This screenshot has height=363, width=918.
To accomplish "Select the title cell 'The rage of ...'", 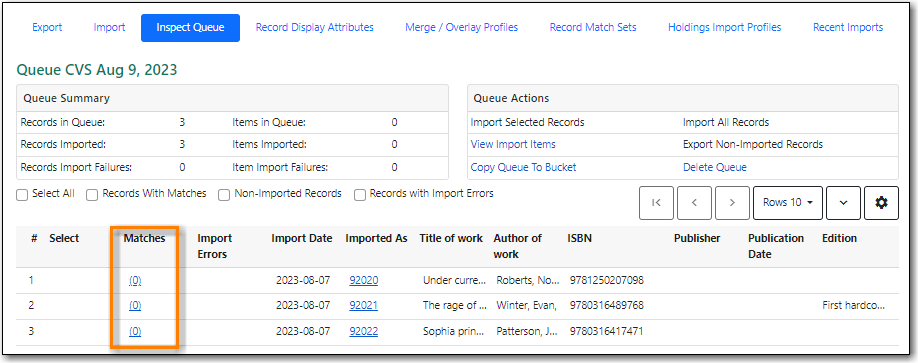I will click(454, 306).
